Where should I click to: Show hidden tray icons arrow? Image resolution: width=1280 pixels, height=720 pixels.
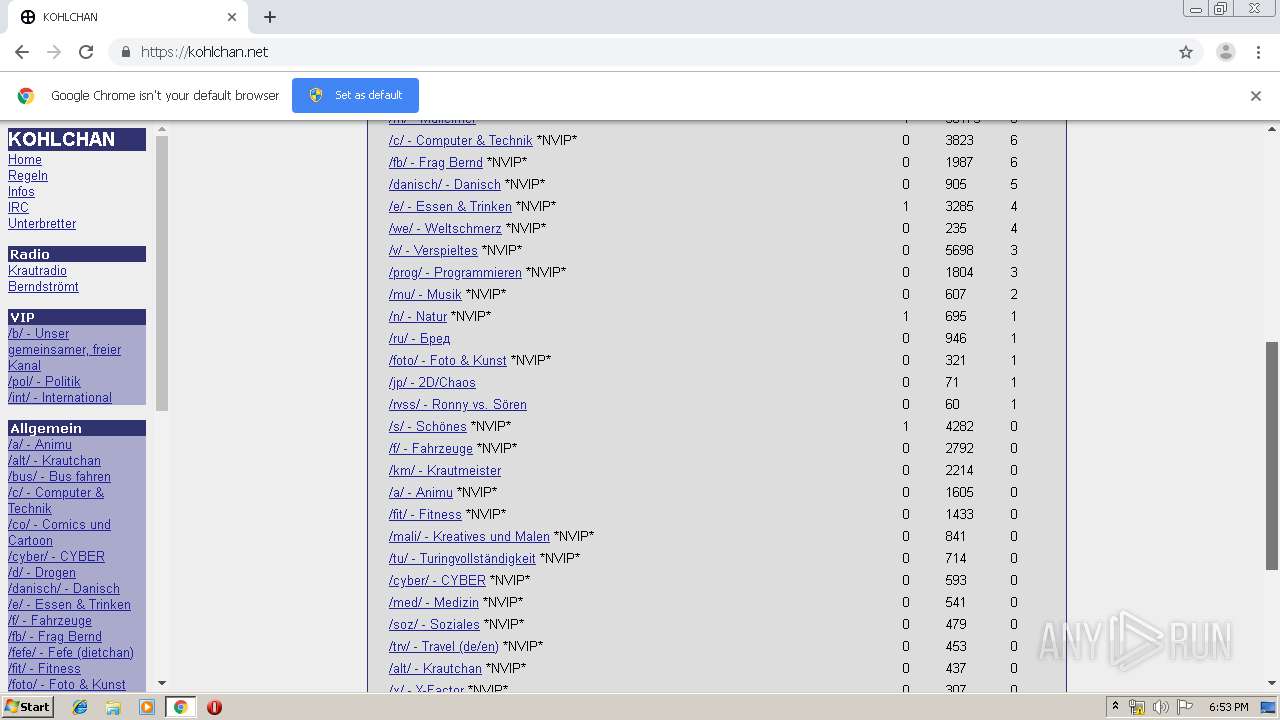[1115, 707]
